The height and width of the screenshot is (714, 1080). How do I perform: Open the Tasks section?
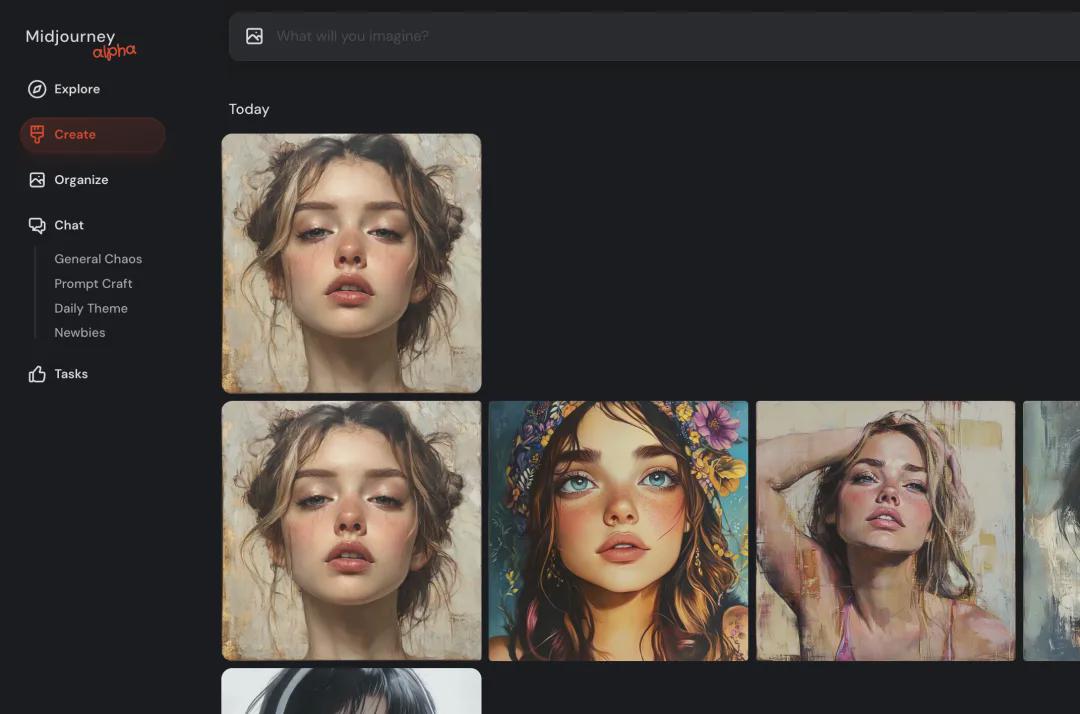coord(71,374)
